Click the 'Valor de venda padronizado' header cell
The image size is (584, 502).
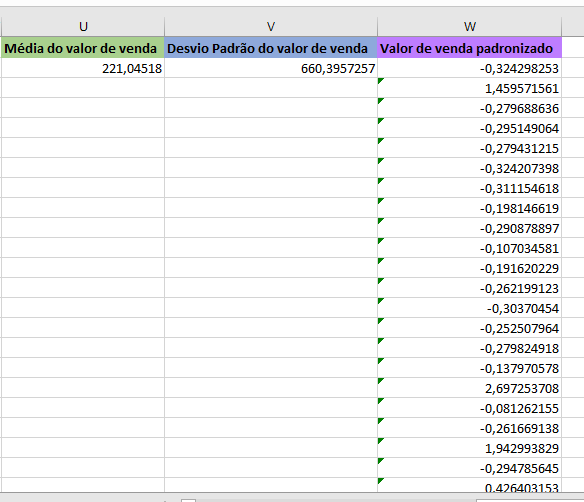(469, 48)
